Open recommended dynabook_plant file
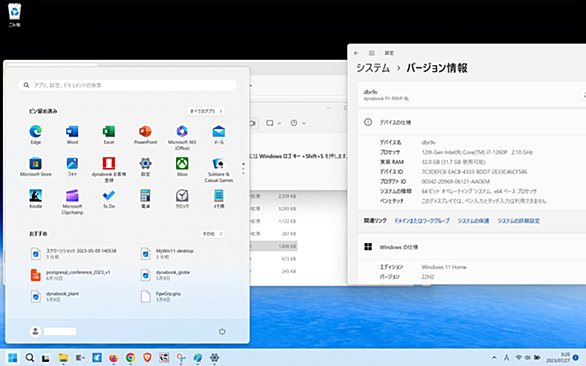 (55, 296)
